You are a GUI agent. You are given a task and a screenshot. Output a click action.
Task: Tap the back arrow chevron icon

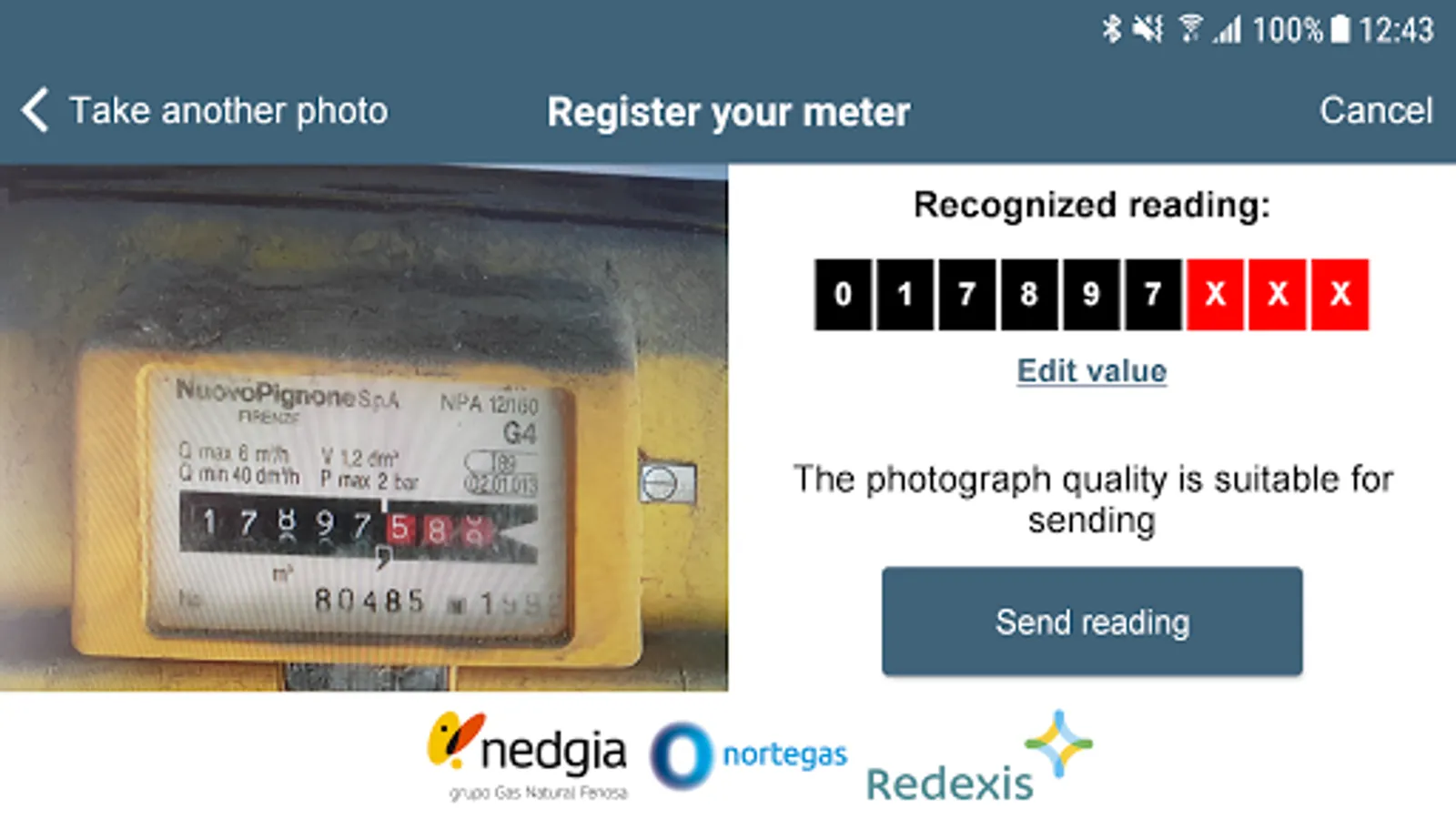(35, 111)
